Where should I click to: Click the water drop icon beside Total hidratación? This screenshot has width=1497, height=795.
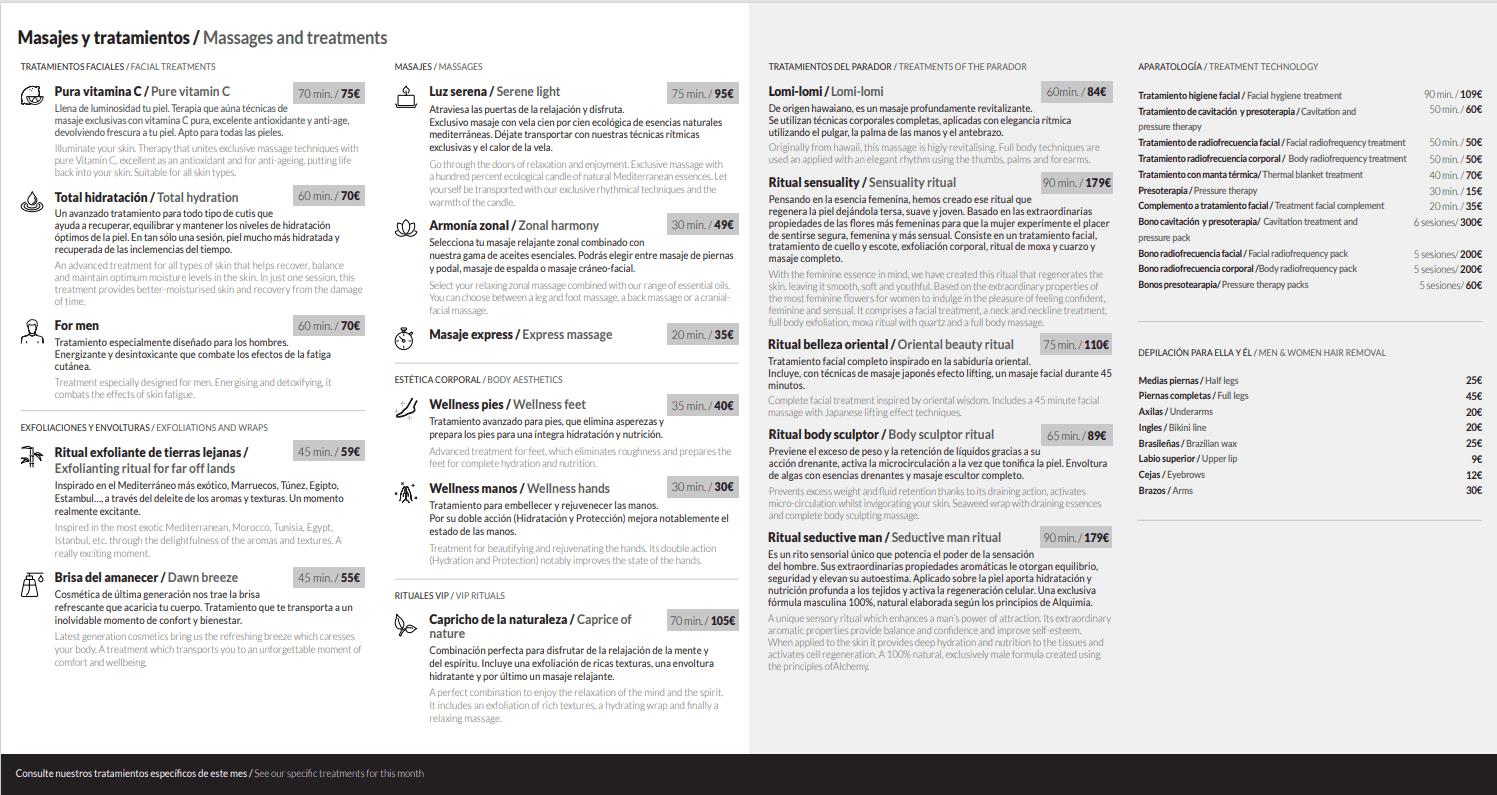coord(31,202)
